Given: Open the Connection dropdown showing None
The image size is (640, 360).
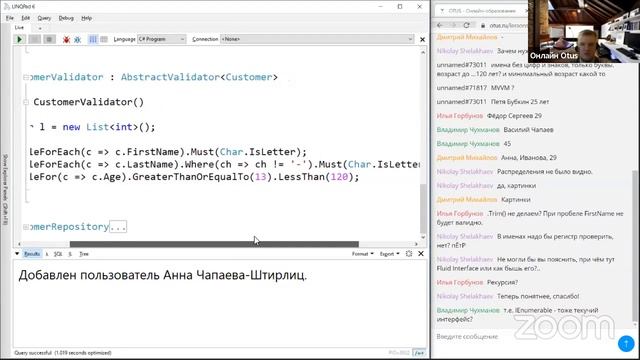Looking at the screenshot, I should point(317,39).
